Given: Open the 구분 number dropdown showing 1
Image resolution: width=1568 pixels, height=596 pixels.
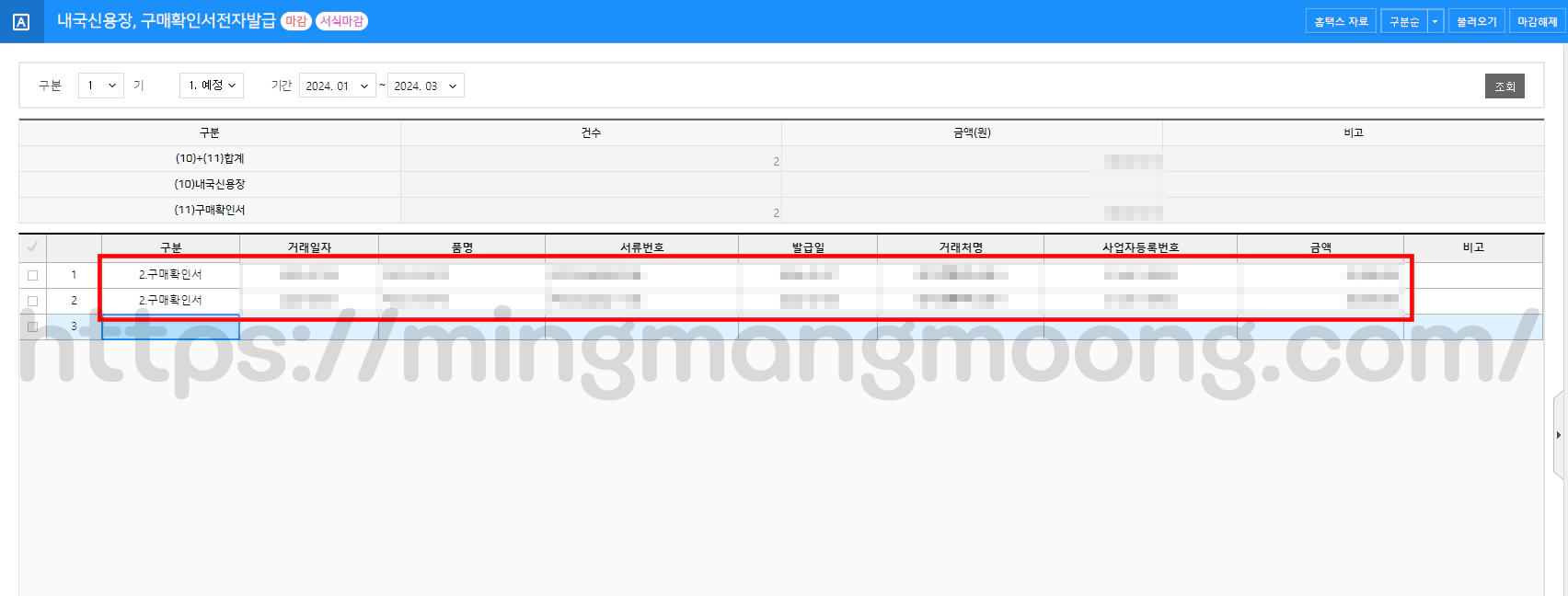Looking at the screenshot, I should pos(101,86).
